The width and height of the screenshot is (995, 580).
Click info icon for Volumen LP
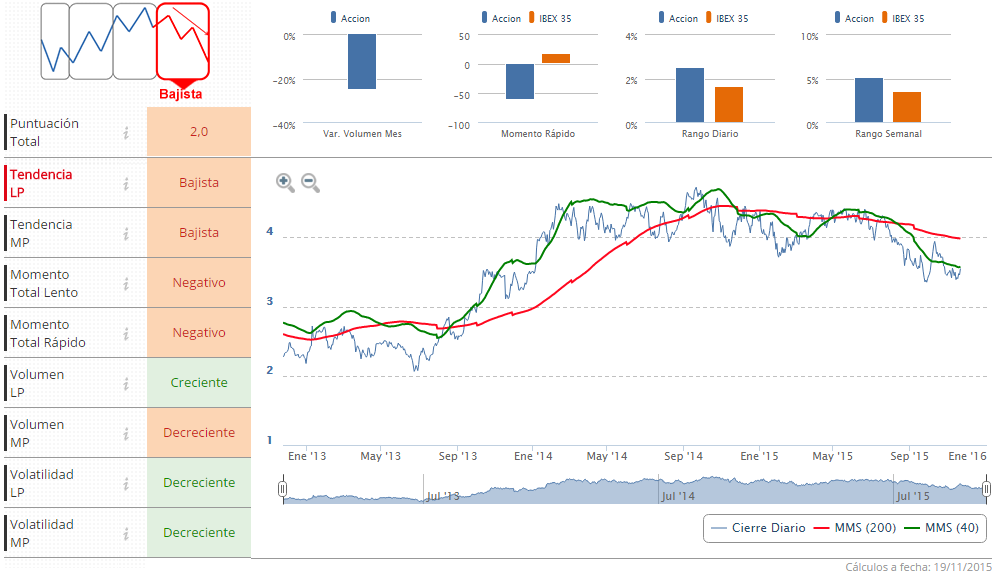(126, 383)
